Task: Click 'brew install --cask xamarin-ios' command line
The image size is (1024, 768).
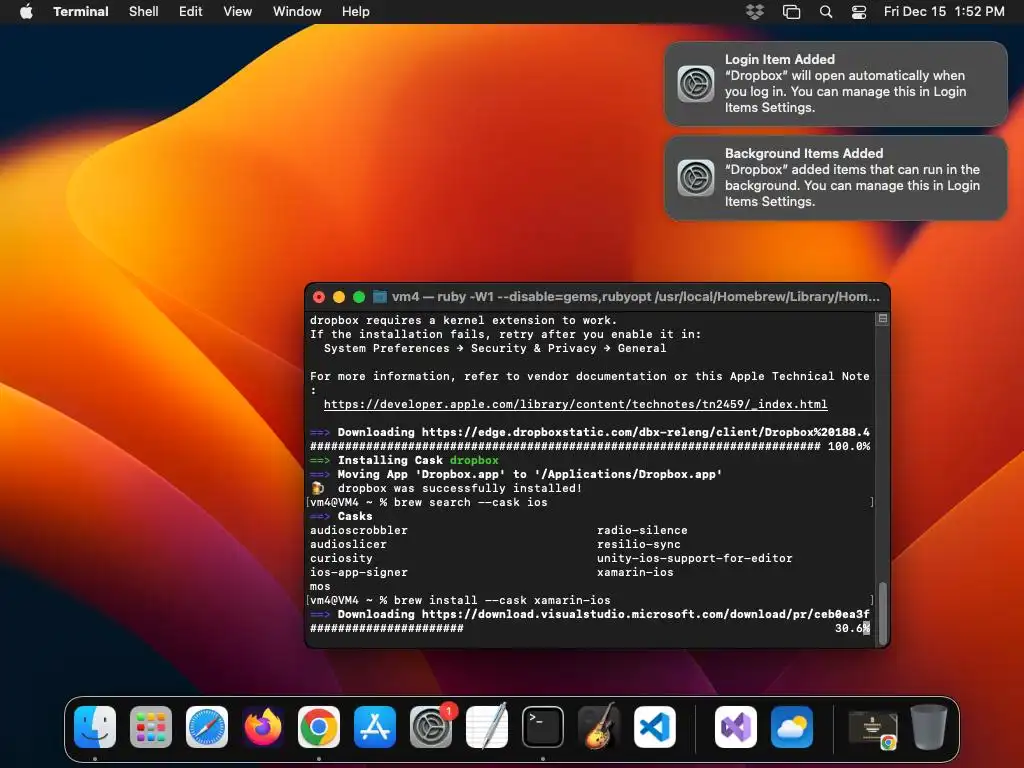Action: pyautogui.click(x=502, y=600)
